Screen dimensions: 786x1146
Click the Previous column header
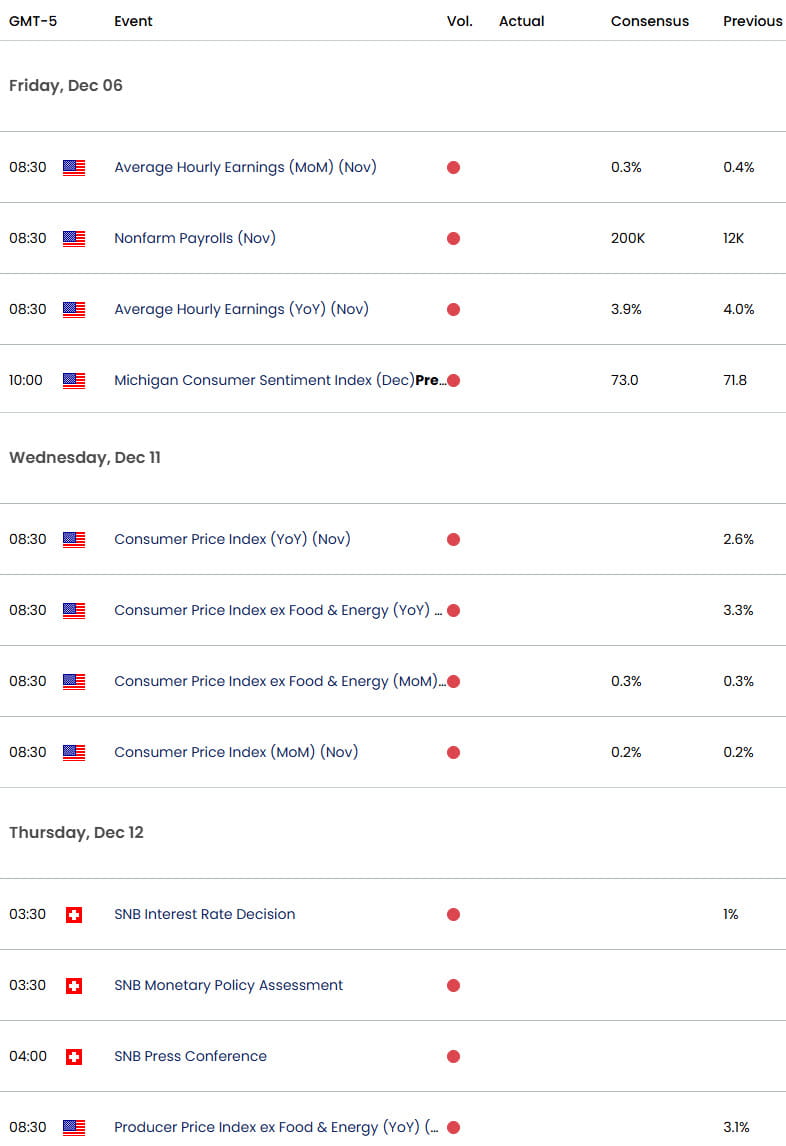[x=752, y=21]
